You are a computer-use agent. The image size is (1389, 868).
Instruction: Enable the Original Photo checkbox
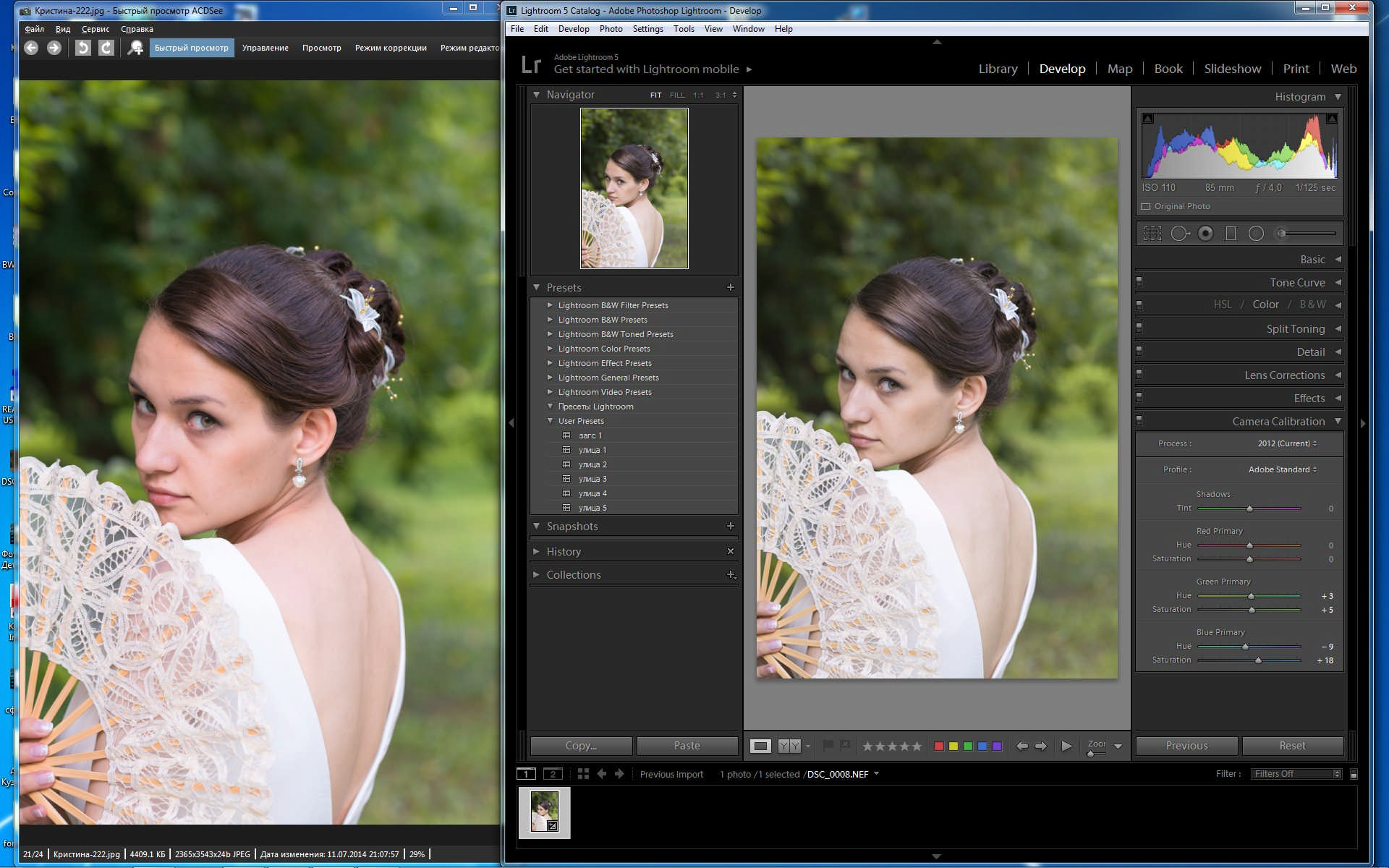(x=1145, y=207)
